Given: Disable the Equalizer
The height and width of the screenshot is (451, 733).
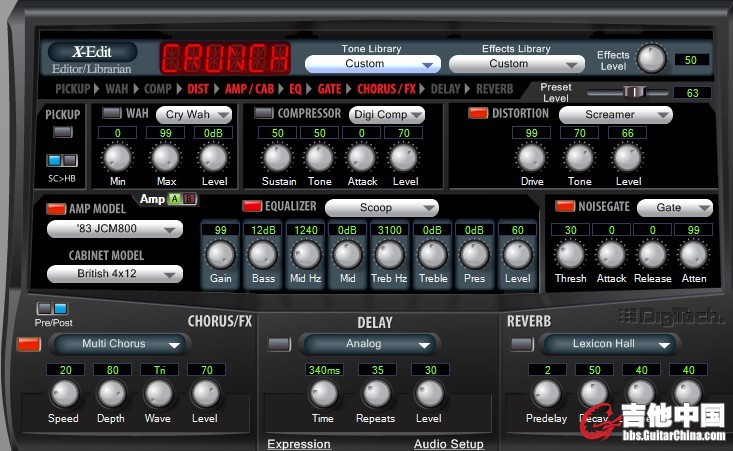Looking at the screenshot, I should point(252,206).
